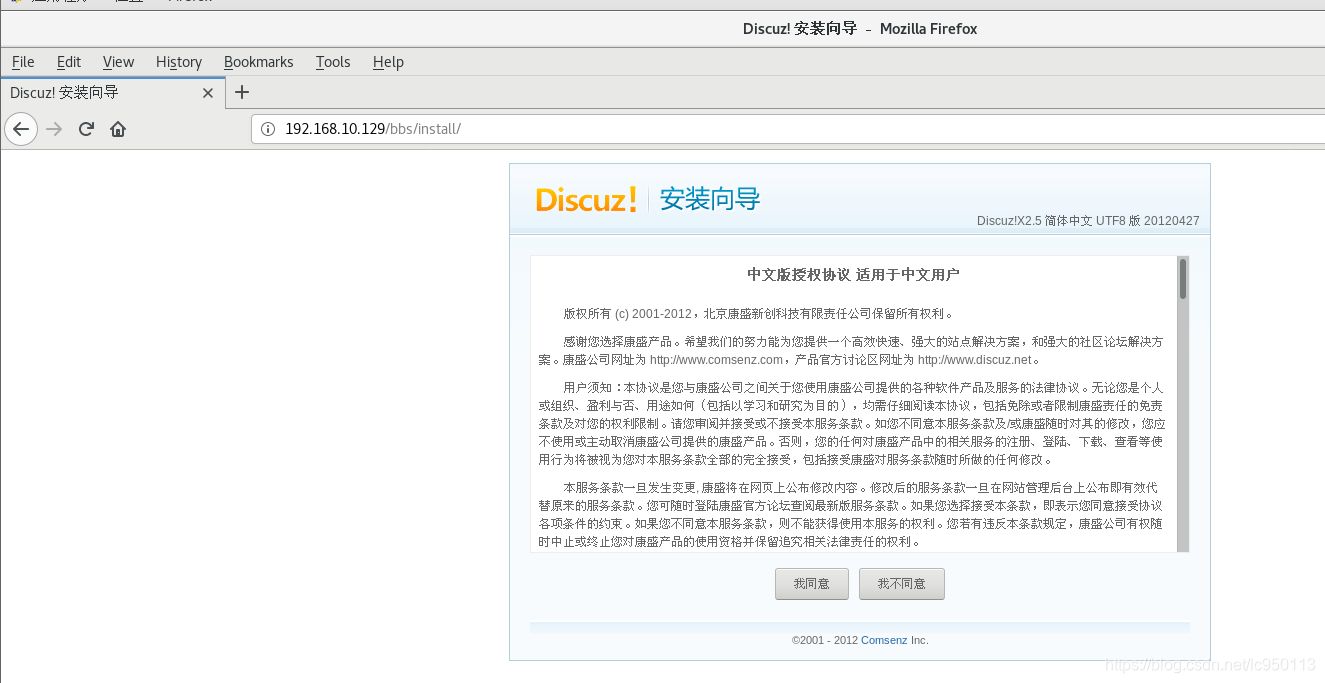Agree to the license with 我同意
Image resolution: width=1325 pixels, height=683 pixels.
coord(812,584)
